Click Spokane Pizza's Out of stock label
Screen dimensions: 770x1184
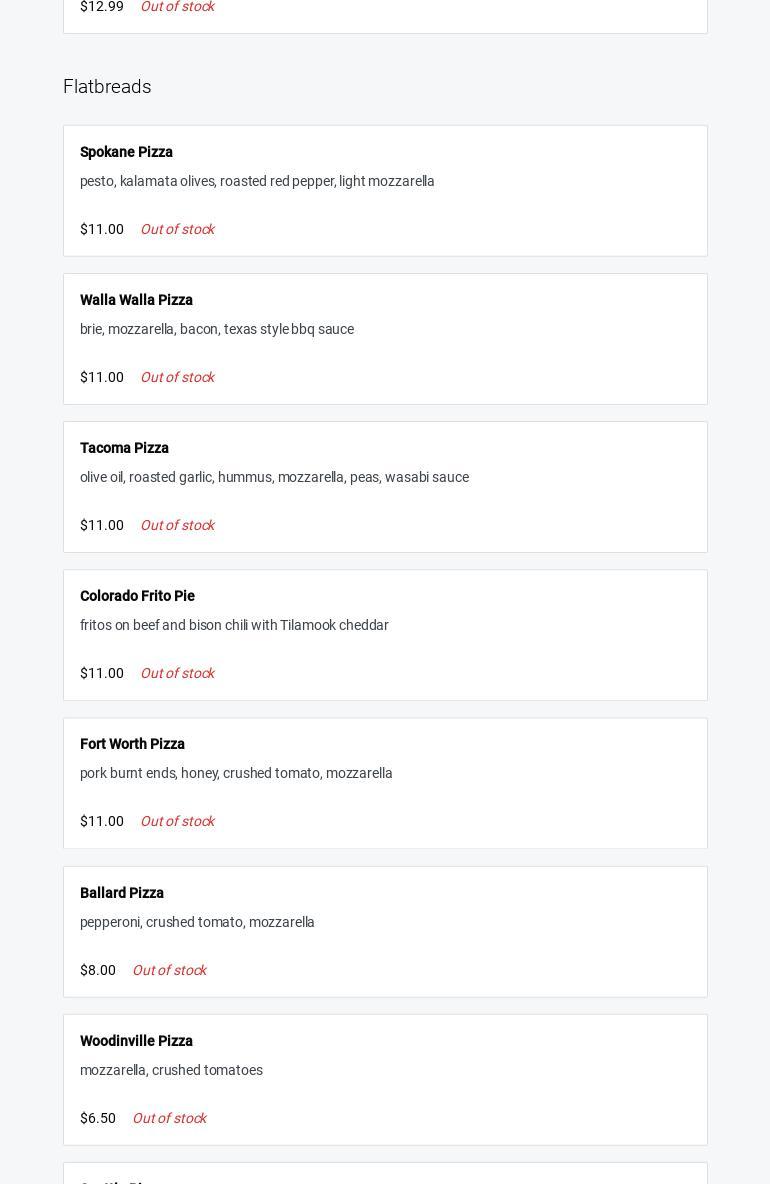[x=177, y=229]
